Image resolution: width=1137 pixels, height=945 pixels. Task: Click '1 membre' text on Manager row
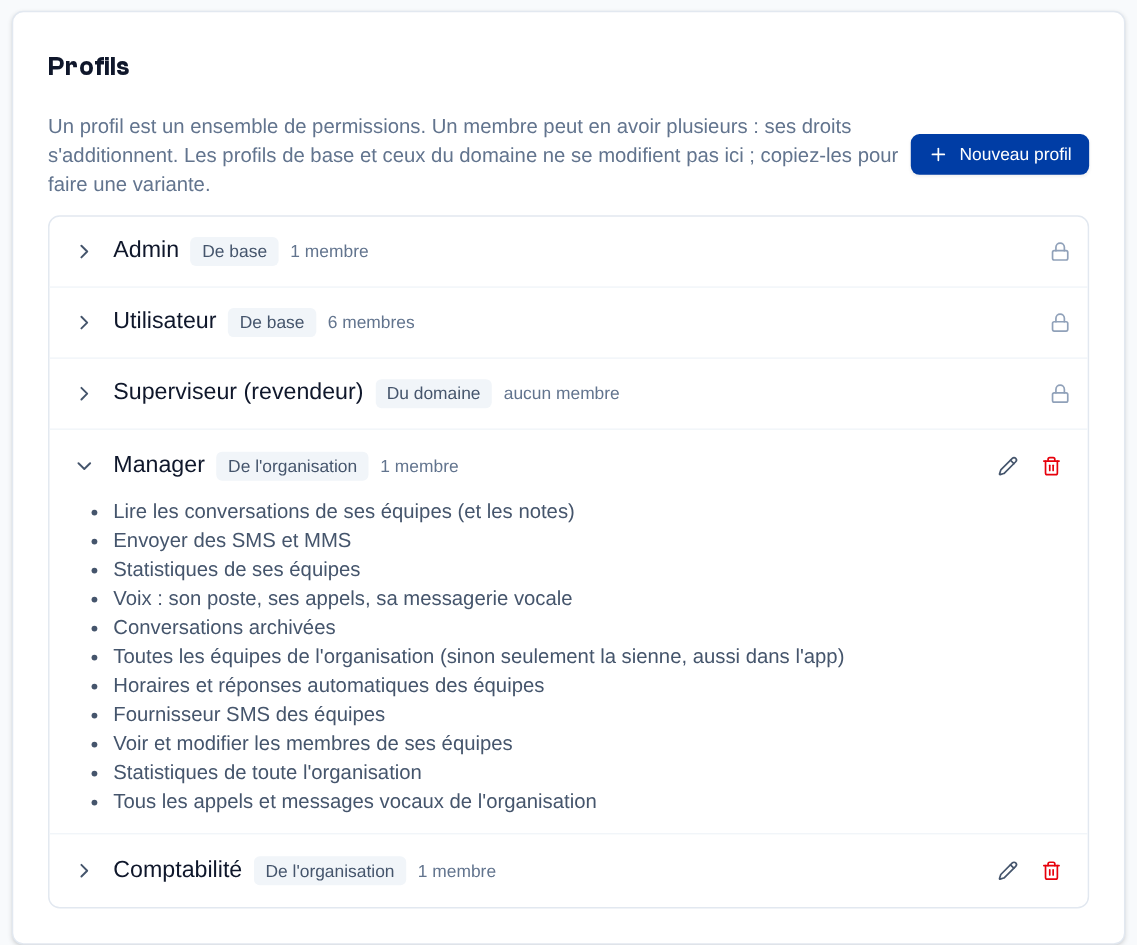419,466
